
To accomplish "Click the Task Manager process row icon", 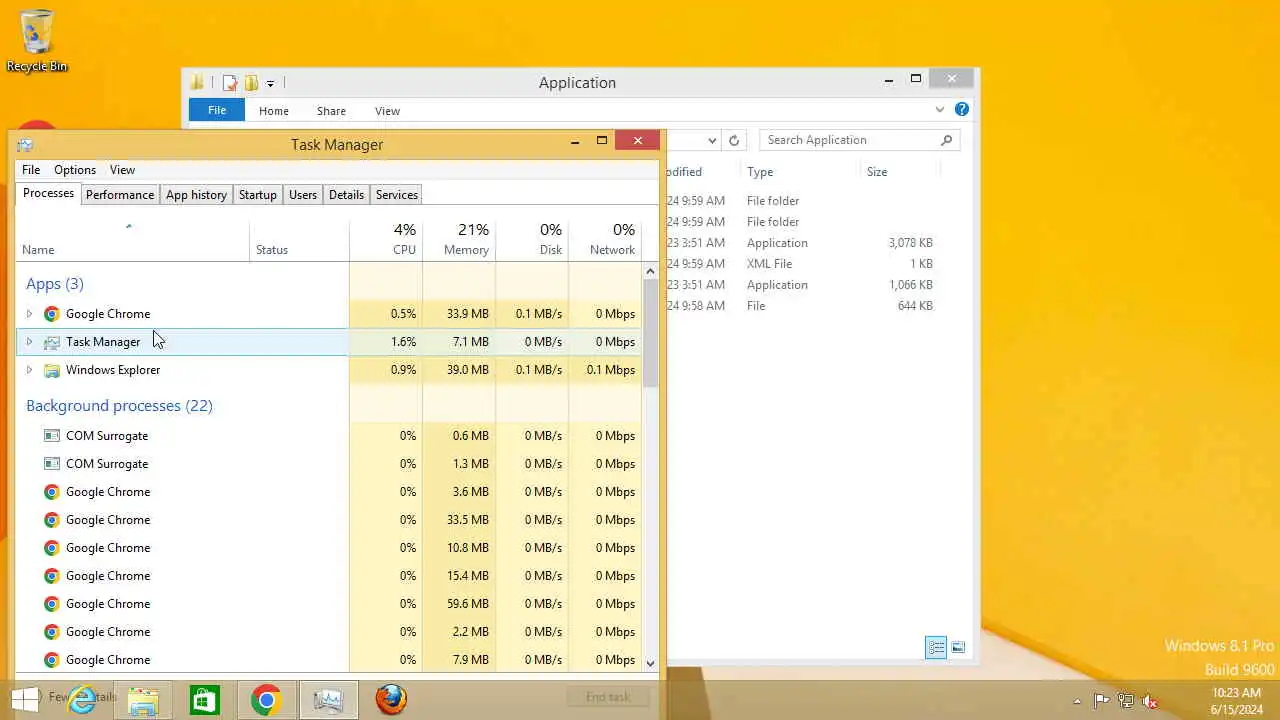I will (x=52, y=342).
